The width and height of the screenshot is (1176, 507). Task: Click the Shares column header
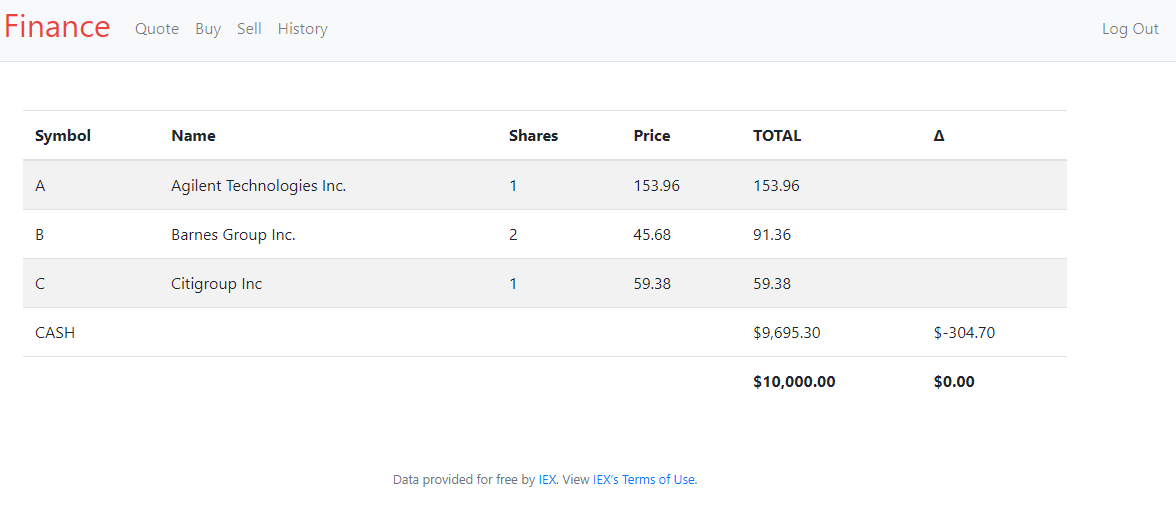(x=533, y=136)
